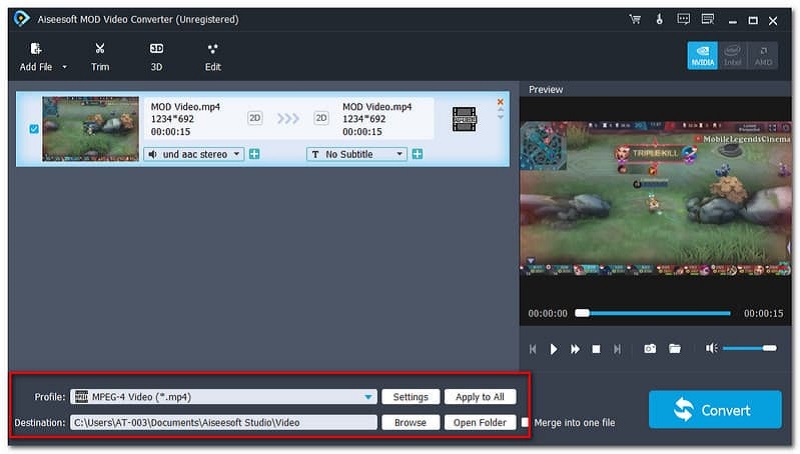
Task: Add audio track with plus icon
Action: point(254,154)
